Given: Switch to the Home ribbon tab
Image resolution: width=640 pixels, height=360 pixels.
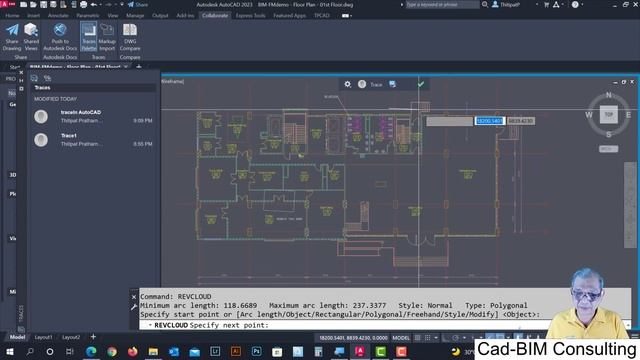Looking at the screenshot, I should [12, 16].
